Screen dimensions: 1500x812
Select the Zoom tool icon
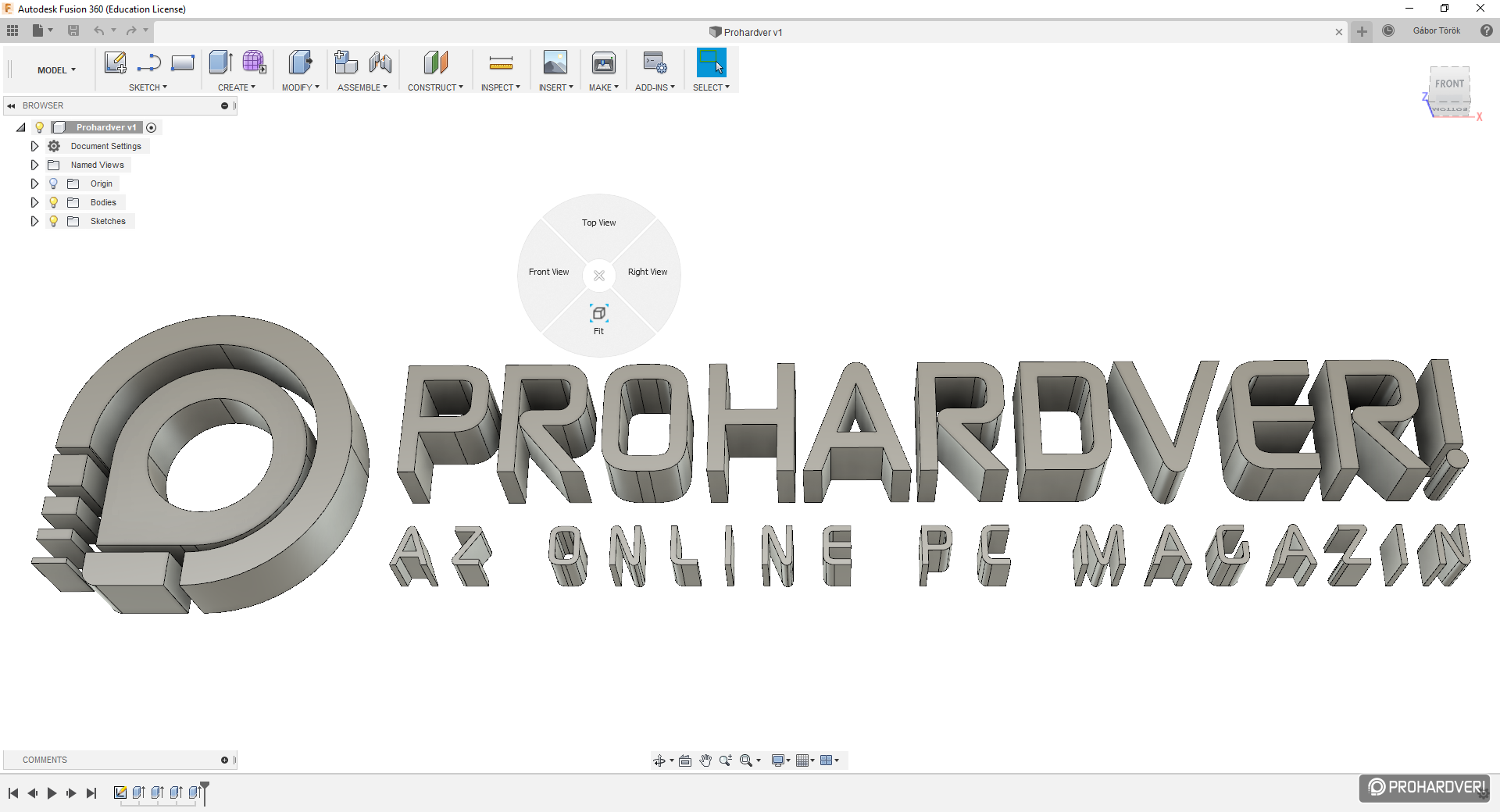pyautogui.click(x=726, y=760)
